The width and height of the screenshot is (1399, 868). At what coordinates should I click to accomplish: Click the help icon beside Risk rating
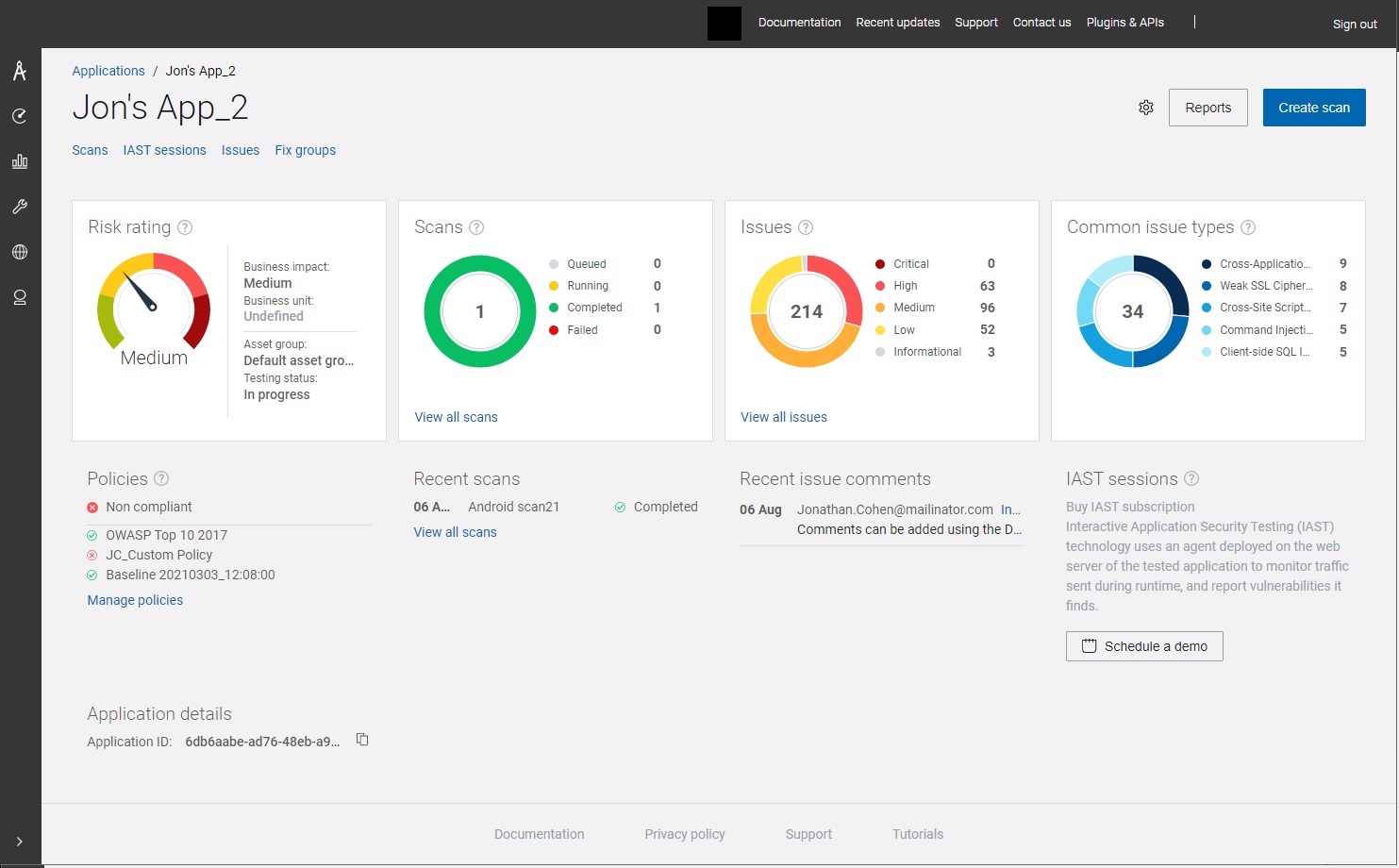(x=185, y=227)
